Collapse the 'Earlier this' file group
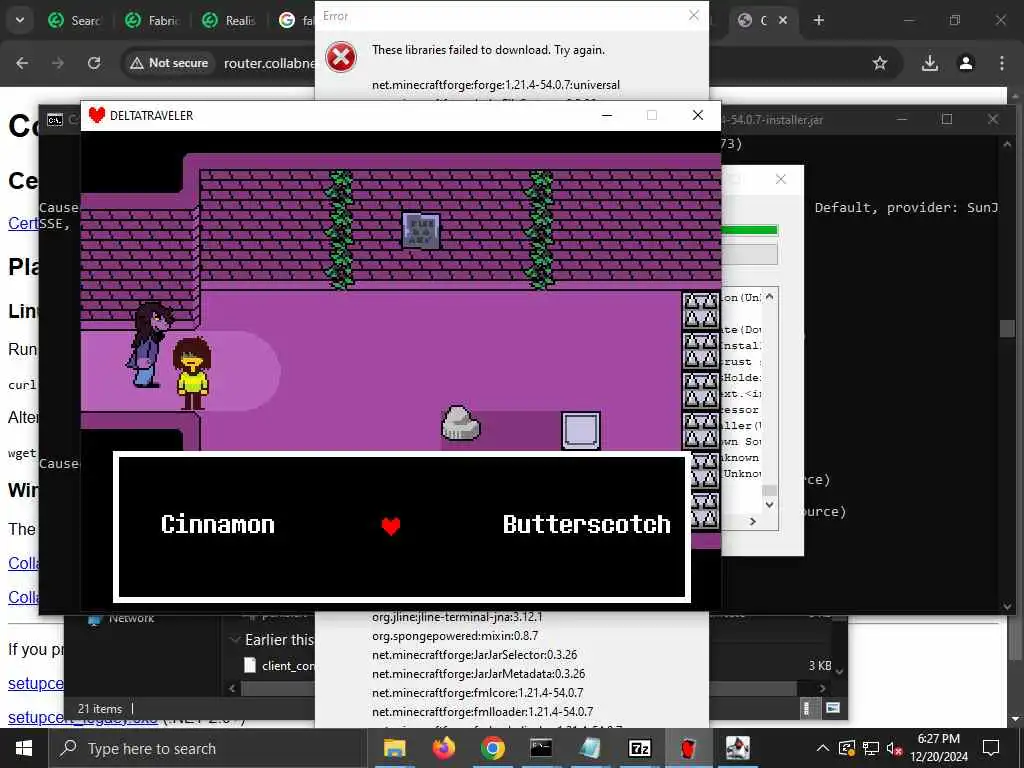1024x768 pixels. click(x=235, y=640)
